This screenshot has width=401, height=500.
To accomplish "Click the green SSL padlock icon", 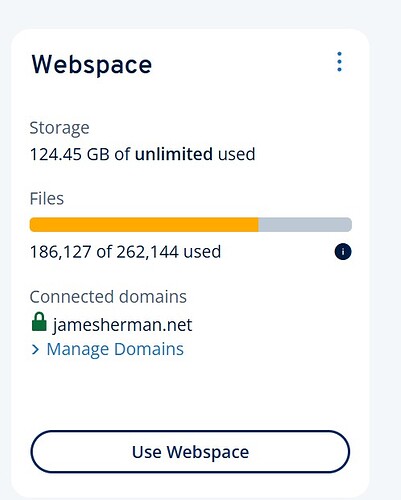I will (39, 322).
